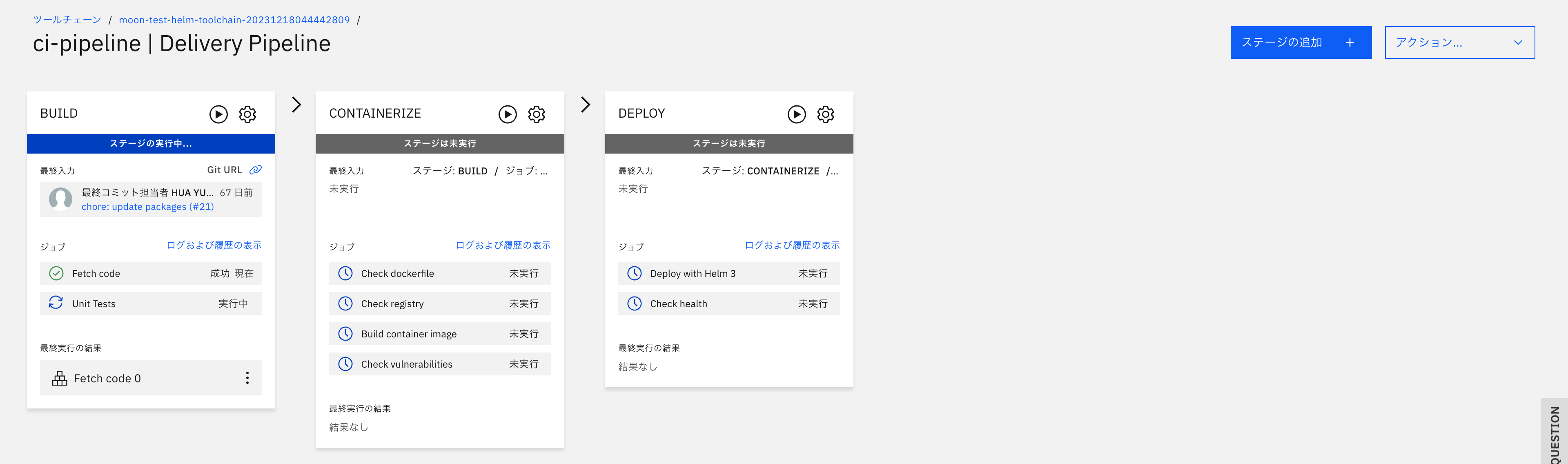Open the QUESTION feedback tab
This screenshot has height=464, width=1568.
pos(1556,432)
